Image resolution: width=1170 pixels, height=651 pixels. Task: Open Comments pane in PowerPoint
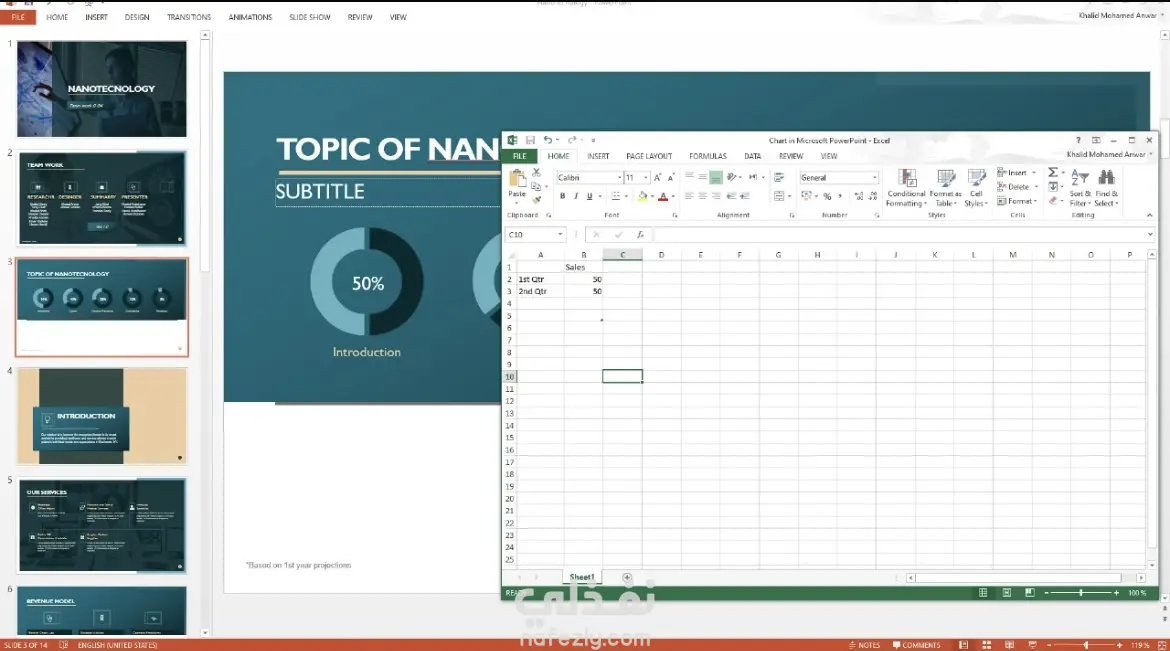tap(916, 644)
